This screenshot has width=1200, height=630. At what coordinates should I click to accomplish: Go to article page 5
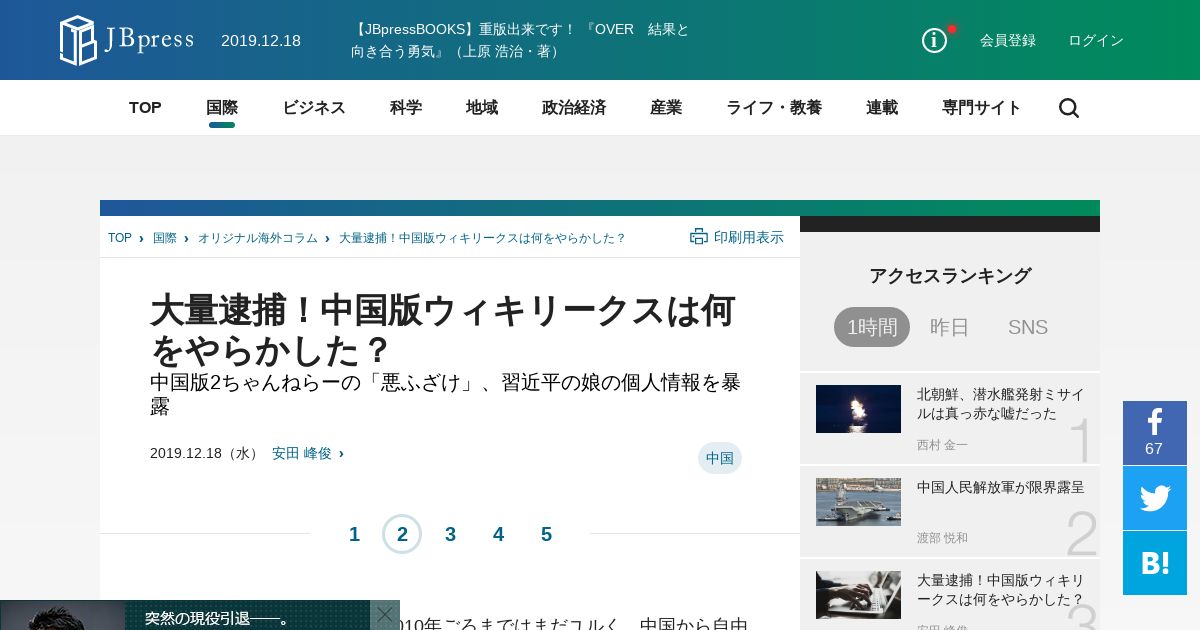coord(546,534)
